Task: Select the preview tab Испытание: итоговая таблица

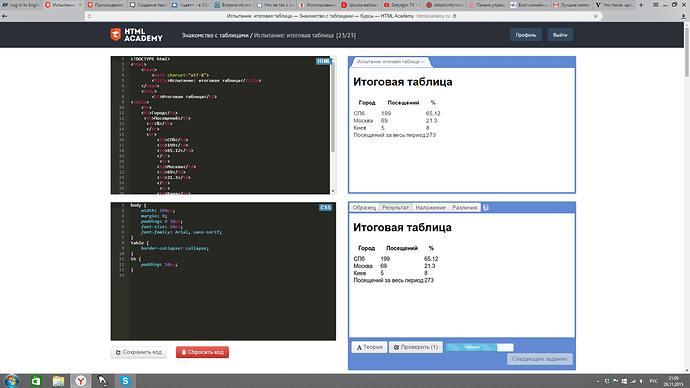Action: coord(391,62)
